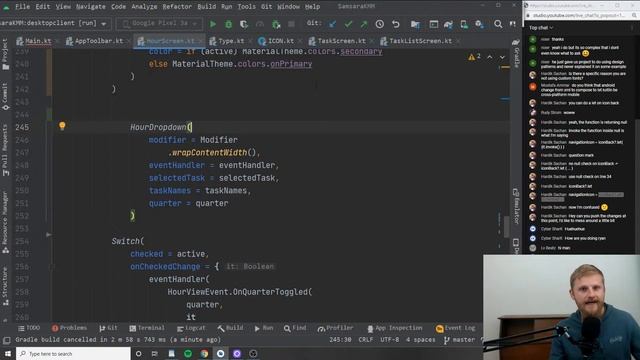Open the Profiler tool window
The image size is (640, 360).
point(335,328)
